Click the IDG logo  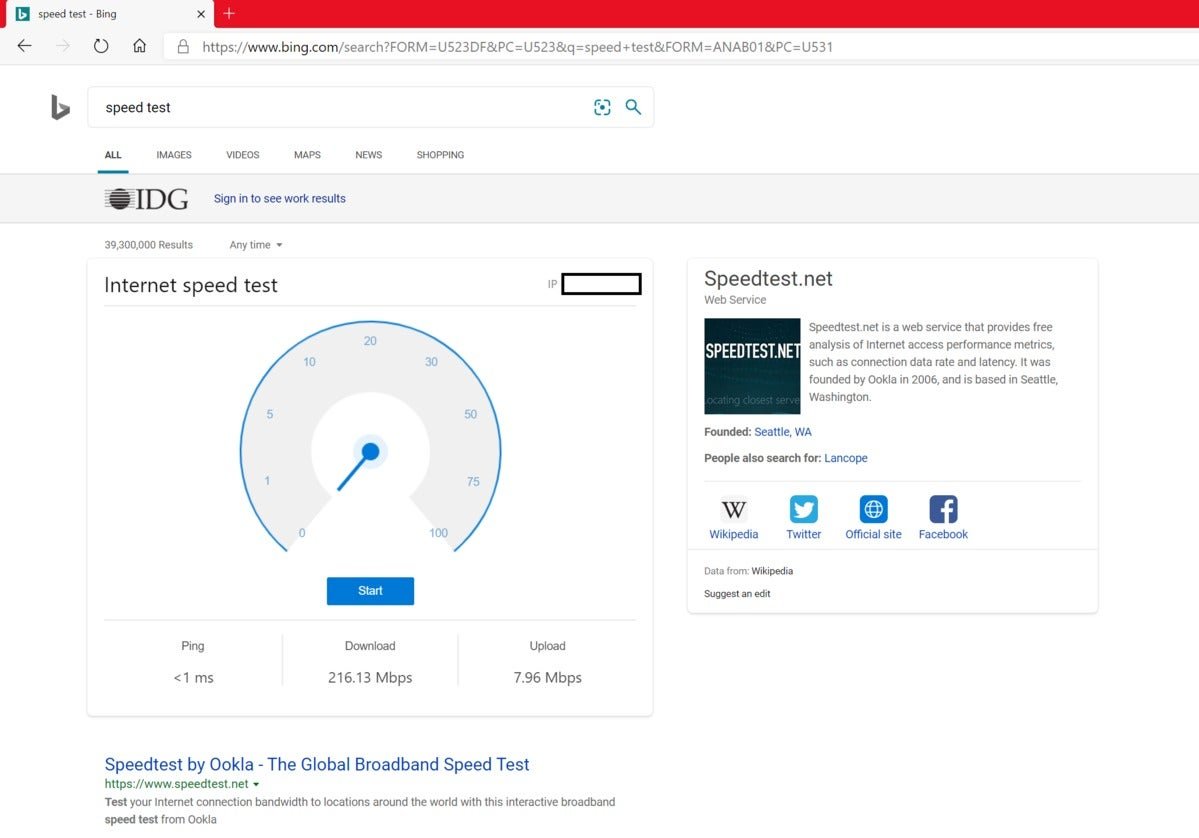point(146,199)
